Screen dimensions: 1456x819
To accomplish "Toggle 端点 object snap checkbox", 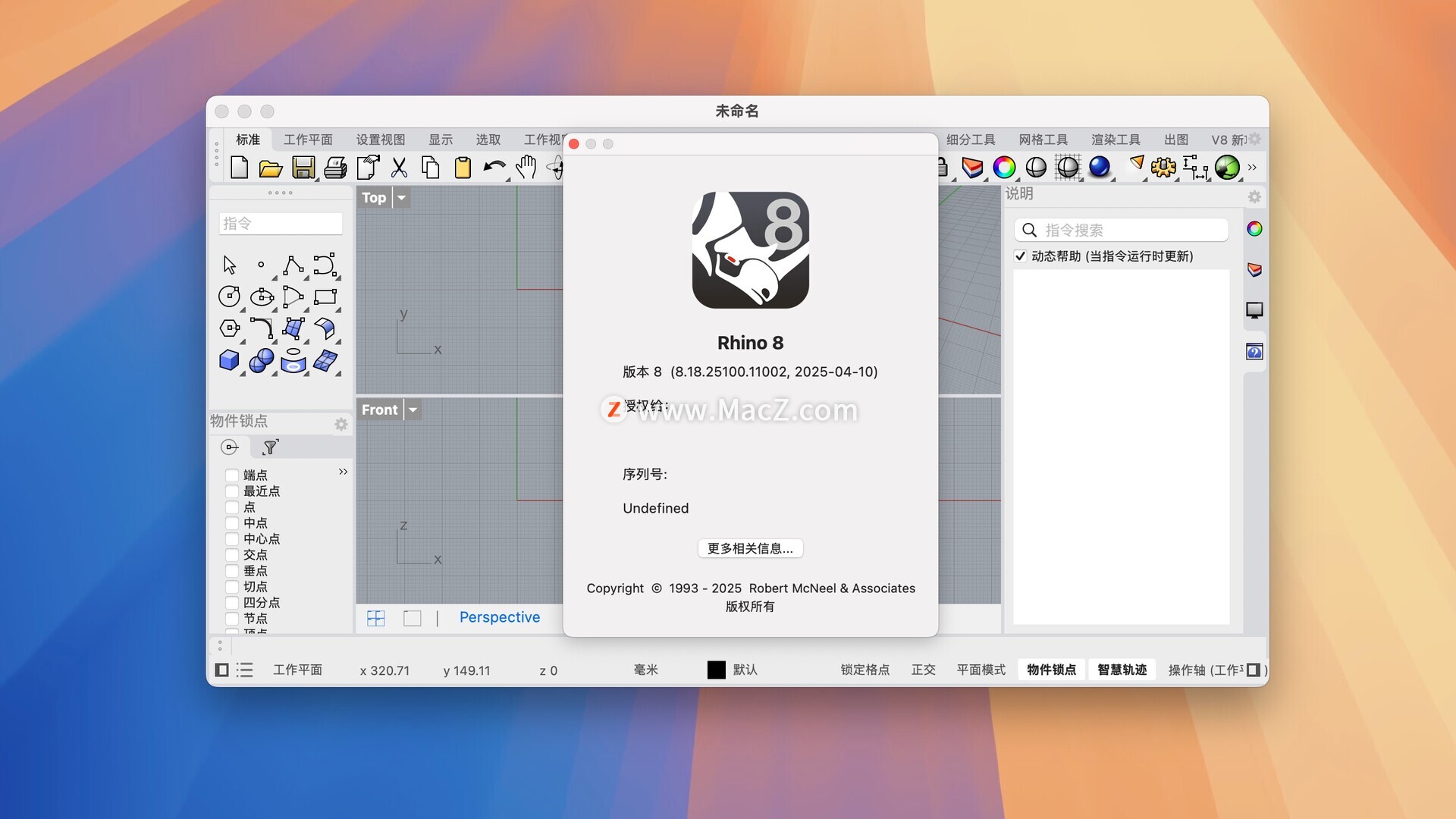I will click(232, 475).
